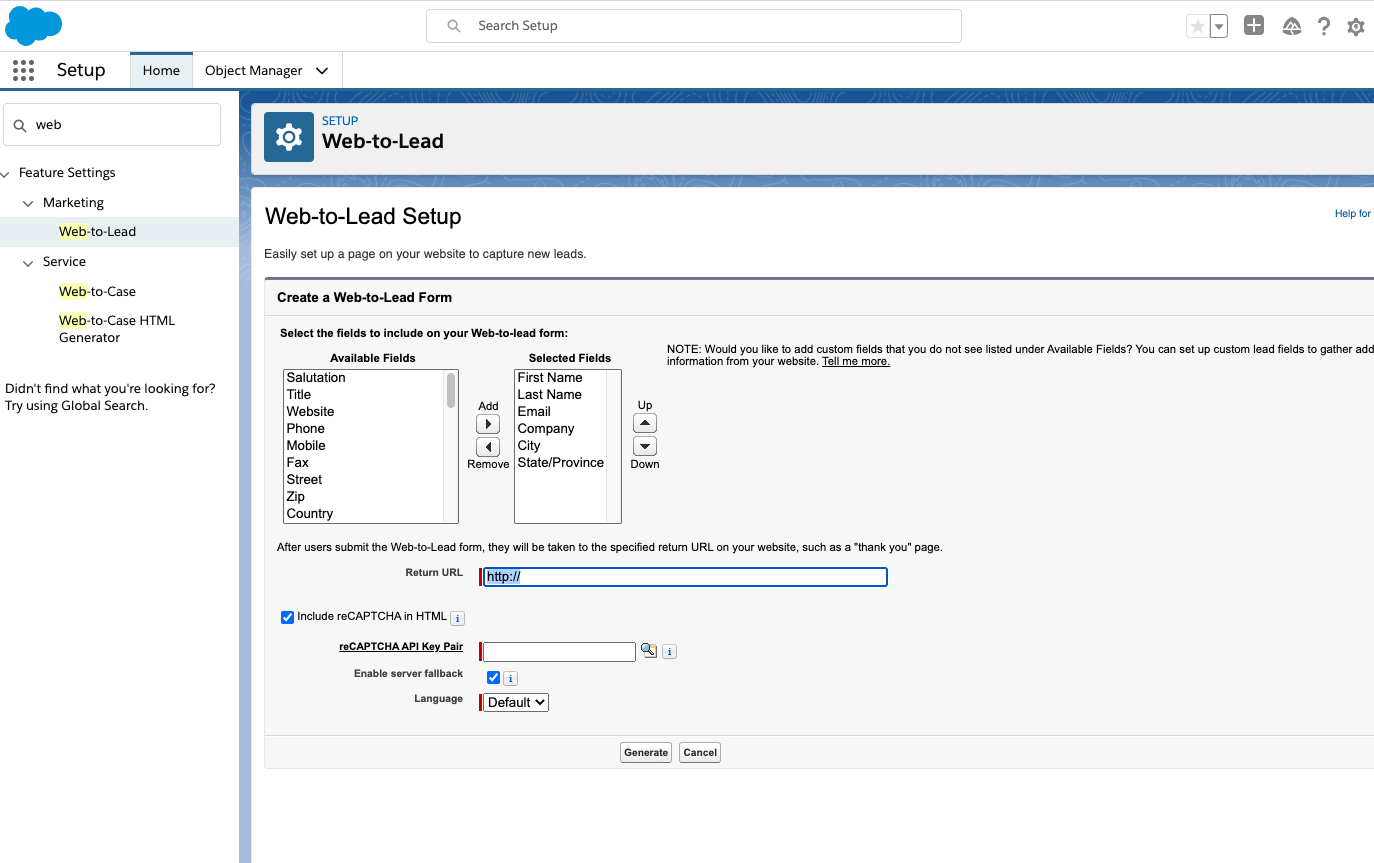Click the reCAPTCHA API Key Pair text field
The height and width of the screenshot is (863, 1374).
pyautogui.click(x=559, y=652)
